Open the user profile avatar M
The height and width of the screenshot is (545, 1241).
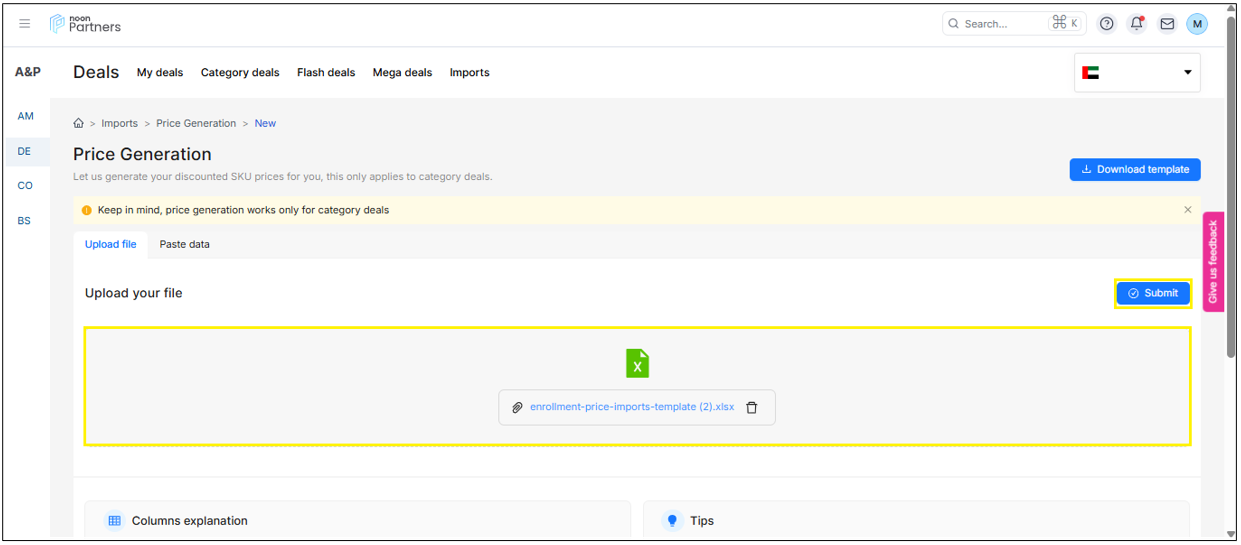pyautogui.click(x=1197, y=24)
